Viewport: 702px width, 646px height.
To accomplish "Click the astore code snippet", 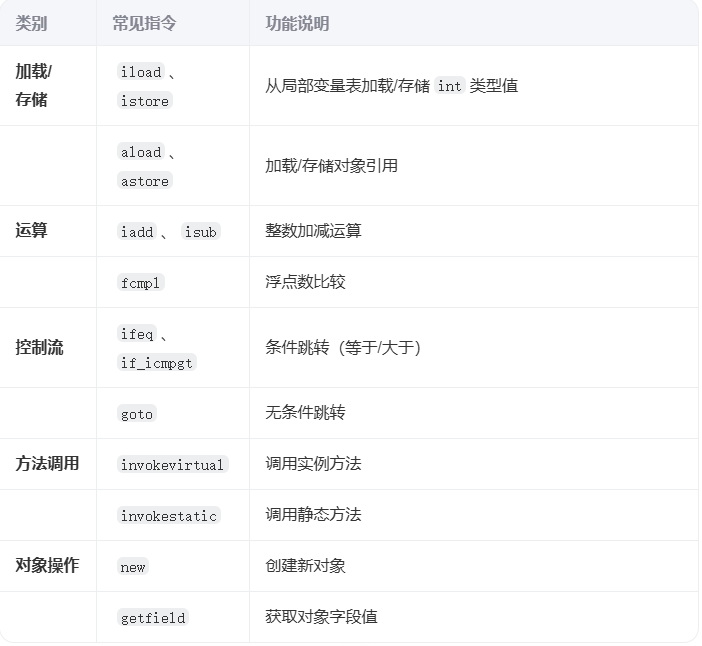I will click(x=145, y=180).
